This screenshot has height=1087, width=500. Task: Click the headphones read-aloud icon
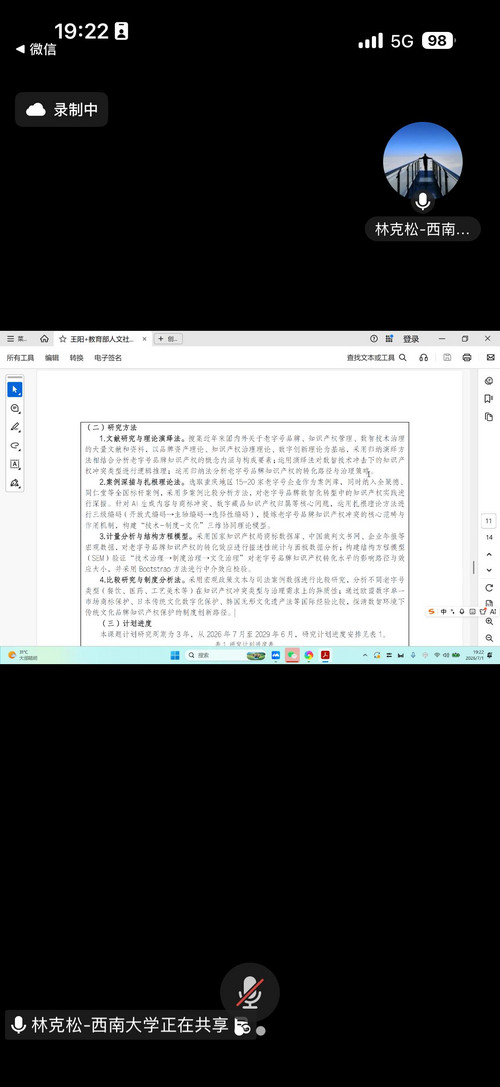click(424, 358)
